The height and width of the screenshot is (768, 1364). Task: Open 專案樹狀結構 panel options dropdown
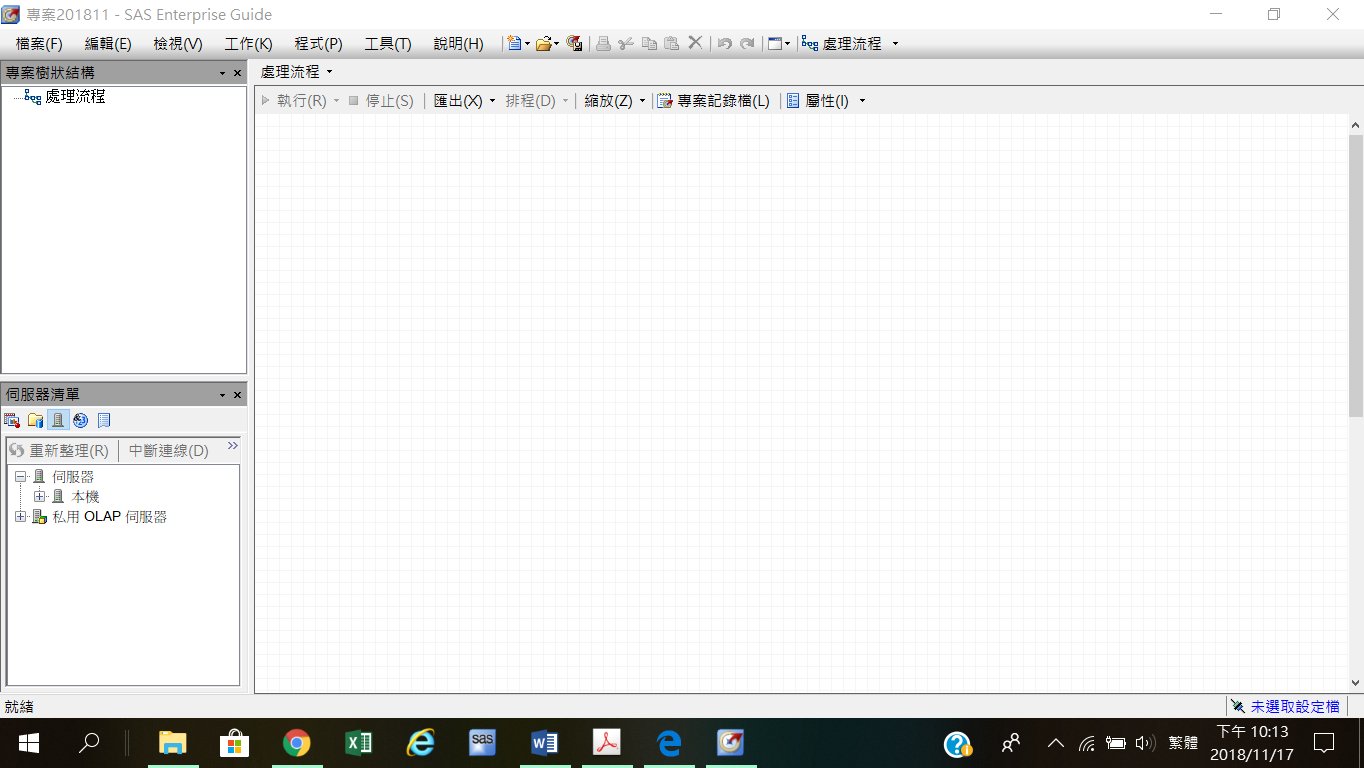pos(223,73)
